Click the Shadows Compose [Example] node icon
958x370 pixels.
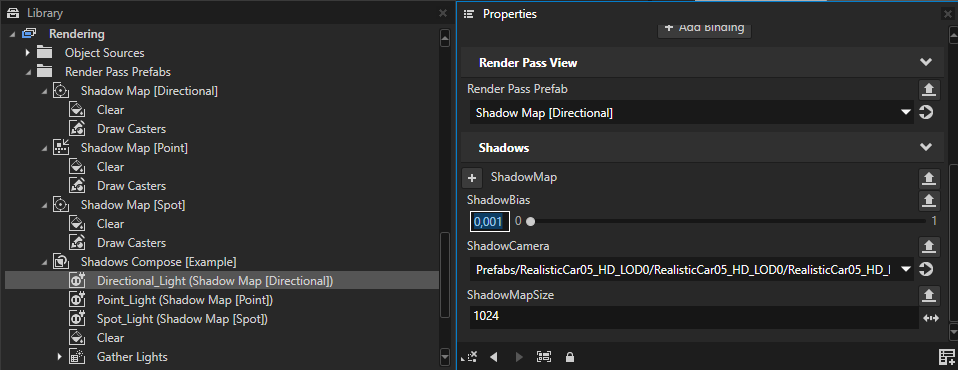click(x=60, y=261)
